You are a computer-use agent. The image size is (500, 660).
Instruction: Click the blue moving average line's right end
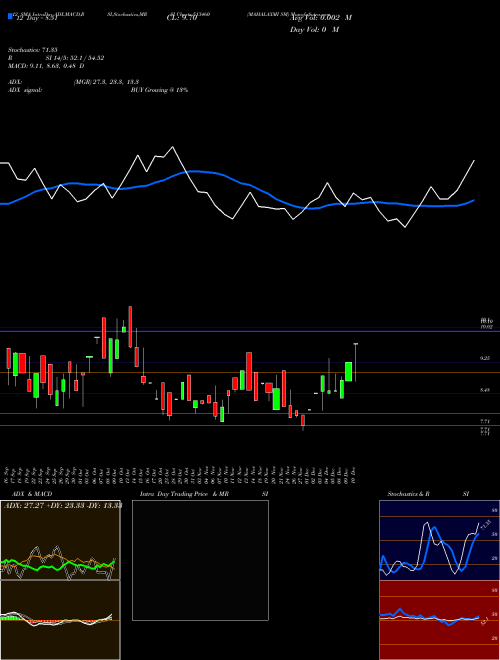[x=474, y=200]
